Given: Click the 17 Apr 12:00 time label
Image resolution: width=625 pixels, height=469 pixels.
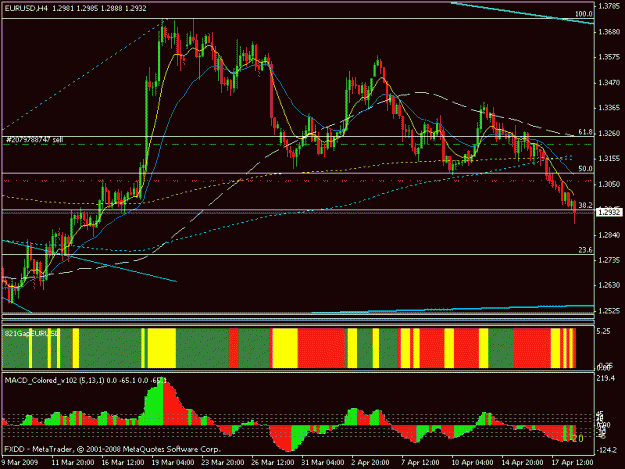Looking at the screenshot, I should 572,462.
